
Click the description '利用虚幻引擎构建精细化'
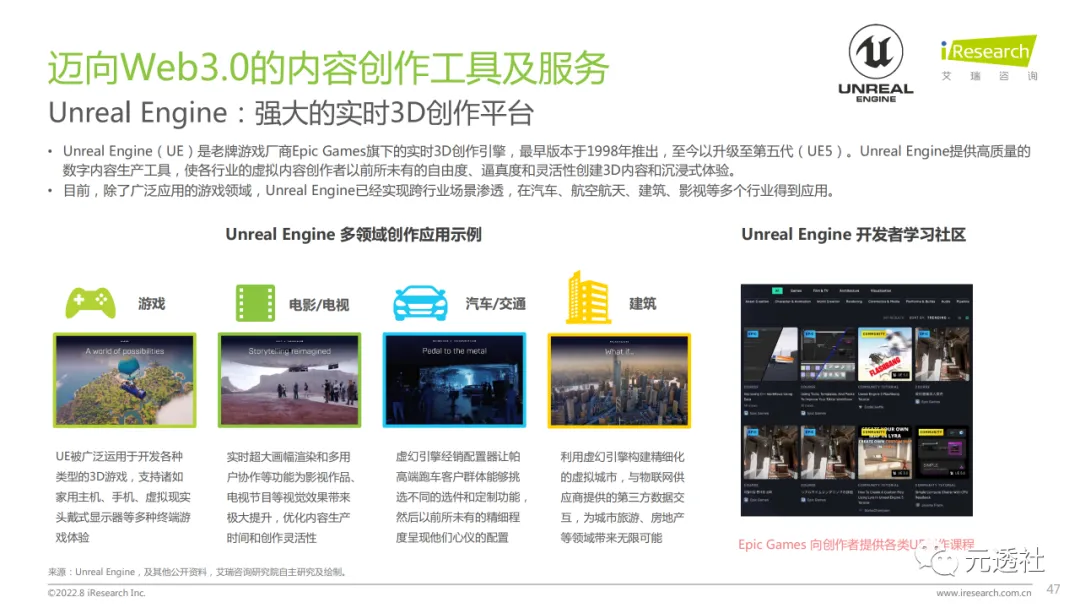[x=623, y=496]
